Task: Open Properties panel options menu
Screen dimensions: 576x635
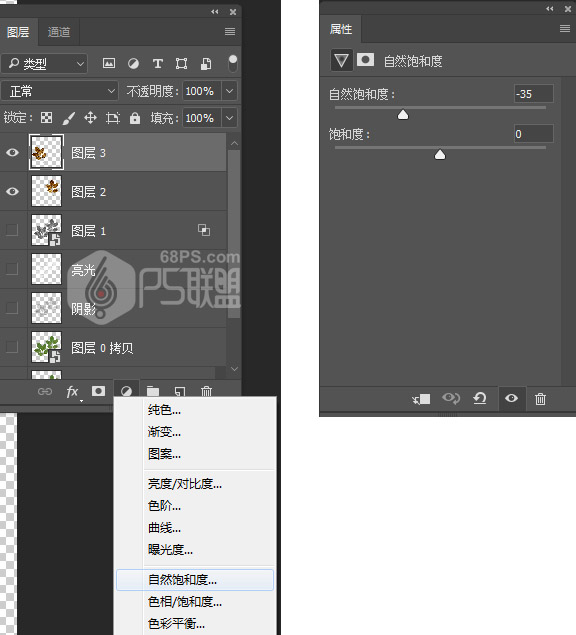Action: 565,28
